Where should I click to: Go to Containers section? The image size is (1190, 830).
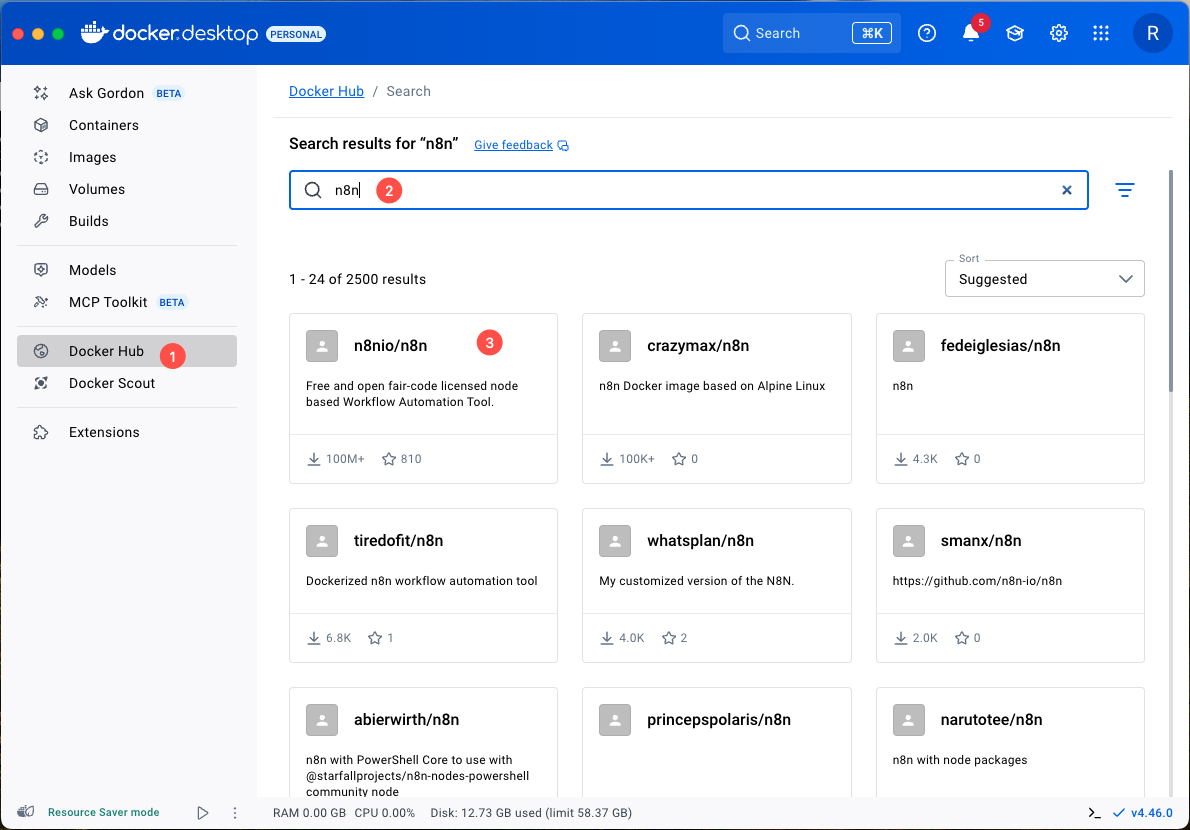[x=127, y=125]
